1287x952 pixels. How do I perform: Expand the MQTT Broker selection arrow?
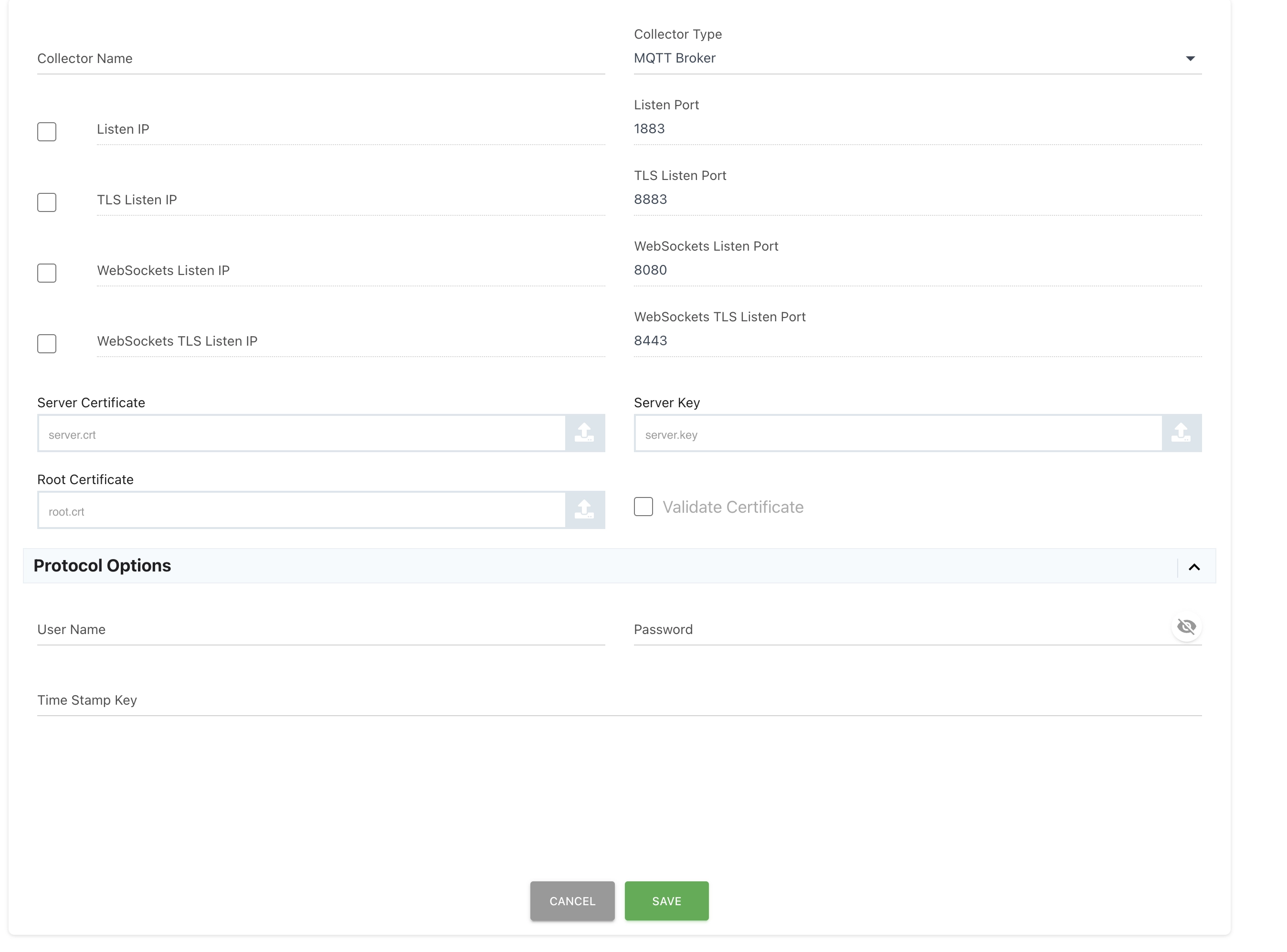click(x=1191, y=58)
